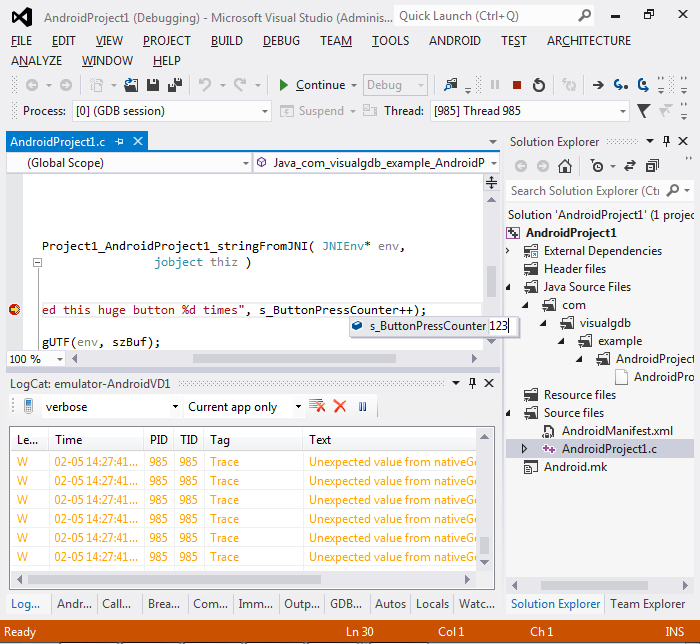Open the Global Scope dropdown

245,163
